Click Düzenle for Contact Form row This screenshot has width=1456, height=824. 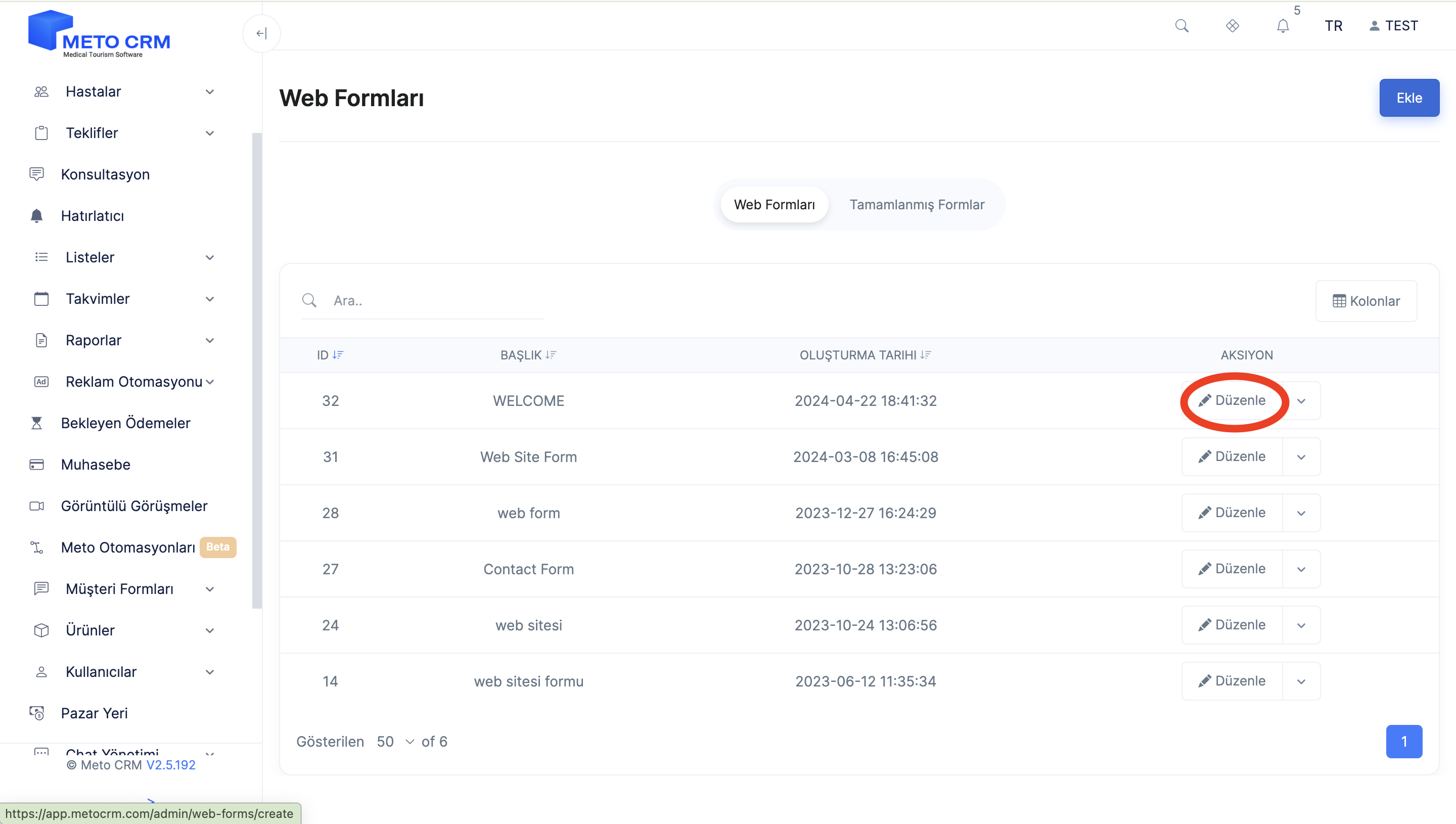(x=1232, y=569)
